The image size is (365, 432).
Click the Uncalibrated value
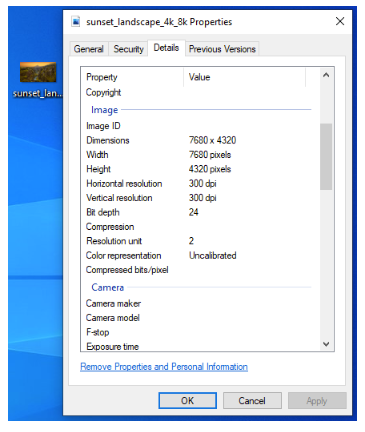[x=213, y=255]
